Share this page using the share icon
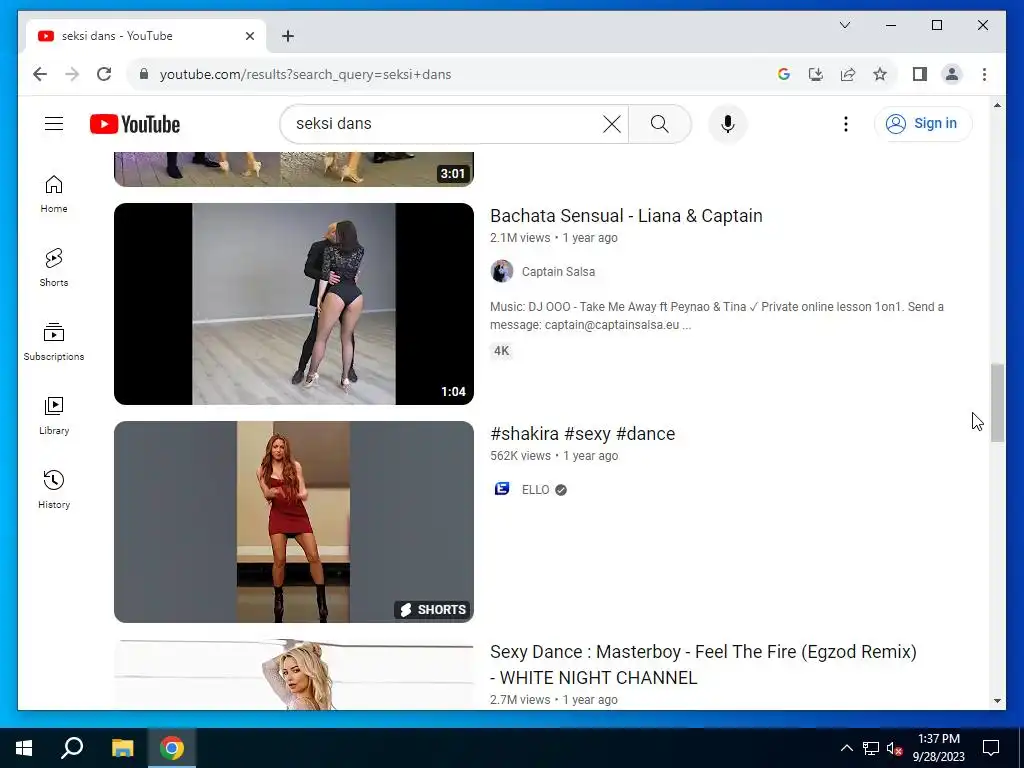 coord(848,74)
